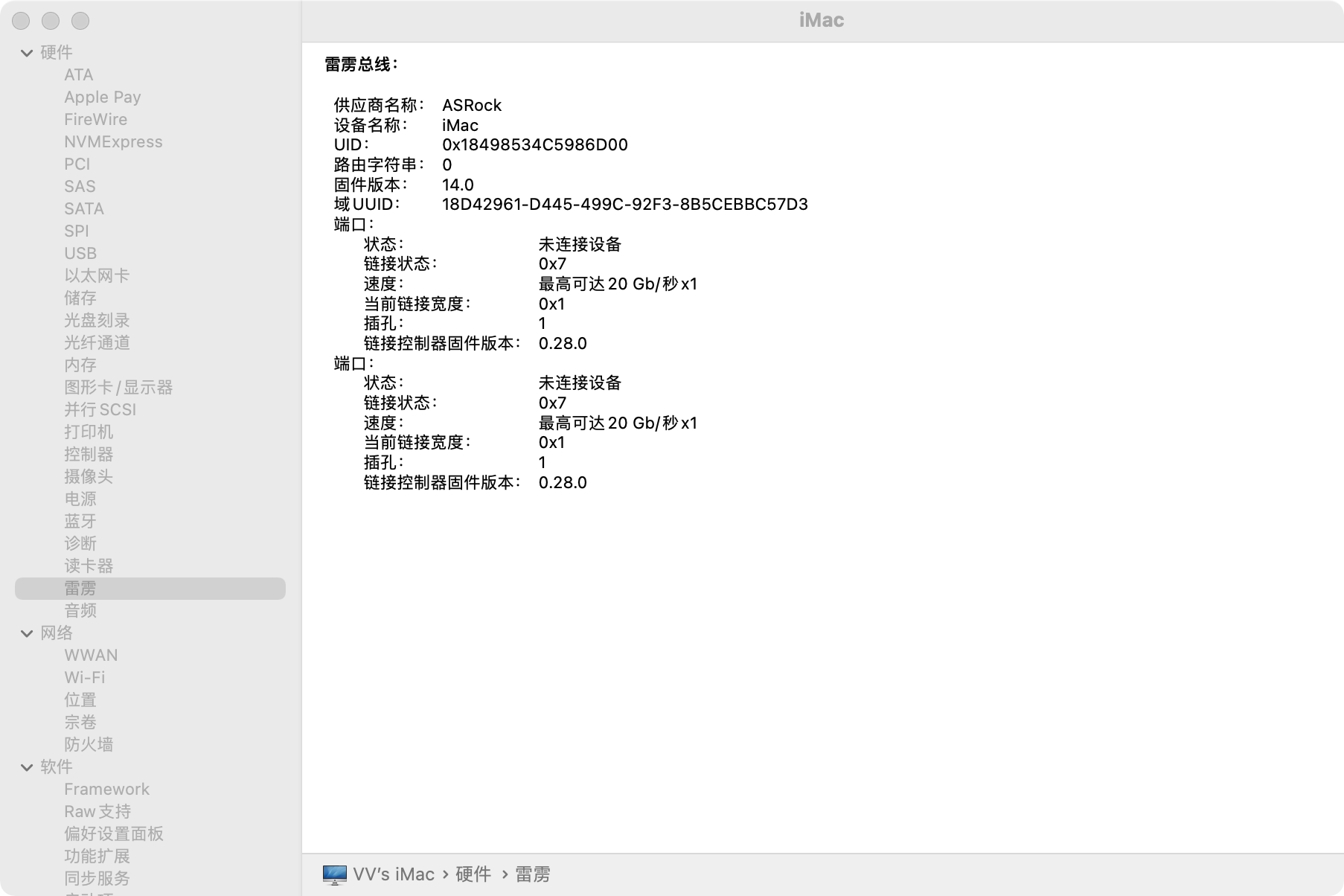Click the vendor name ASRock
Viewport: 1344px width, 896px height.
[x=472, y=106]
